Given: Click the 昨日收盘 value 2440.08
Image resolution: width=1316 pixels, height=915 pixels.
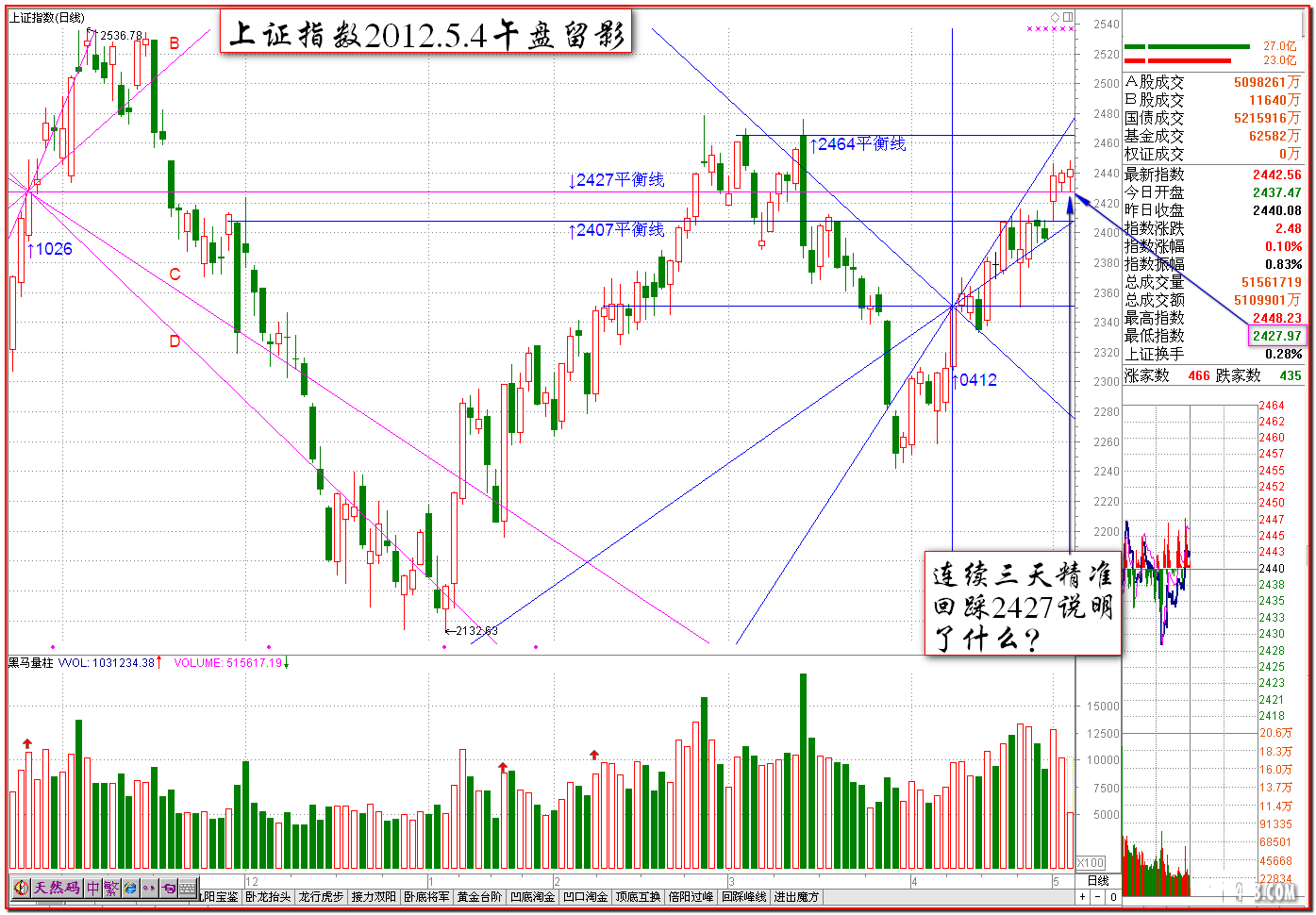Looking at the screenshot, I should point(1277,210).
